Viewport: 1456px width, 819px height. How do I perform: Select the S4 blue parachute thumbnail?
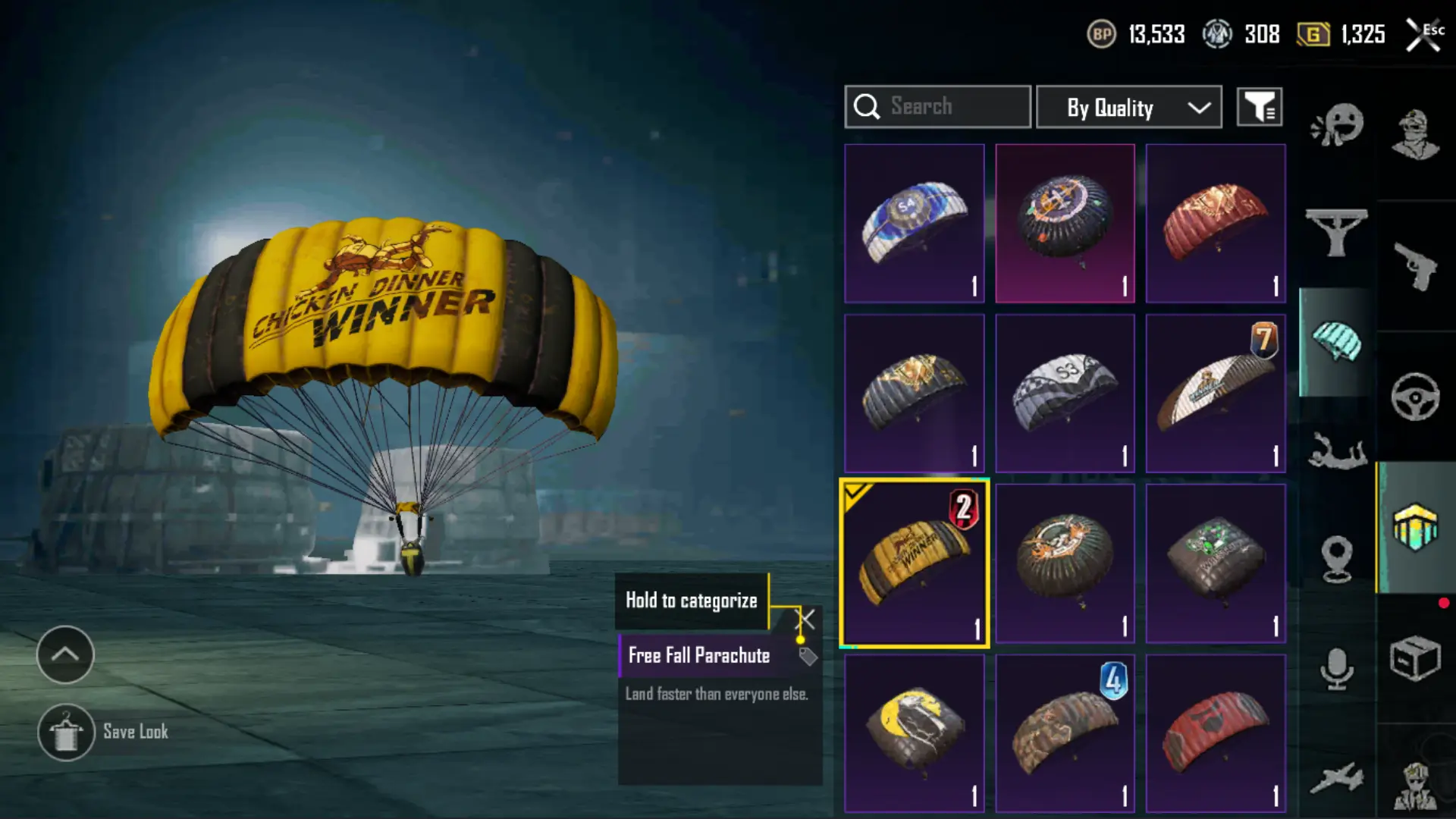[x=915, y=224]
